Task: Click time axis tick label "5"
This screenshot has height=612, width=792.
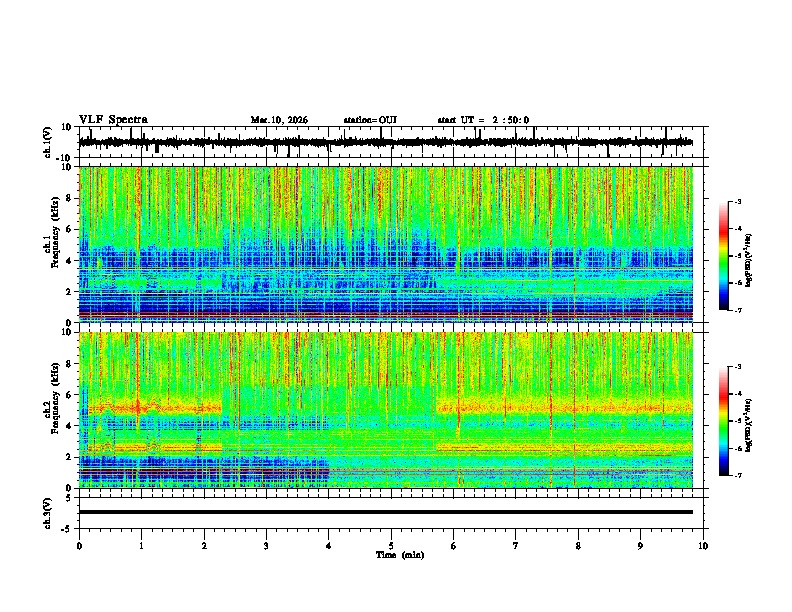Action: [391, 546]
